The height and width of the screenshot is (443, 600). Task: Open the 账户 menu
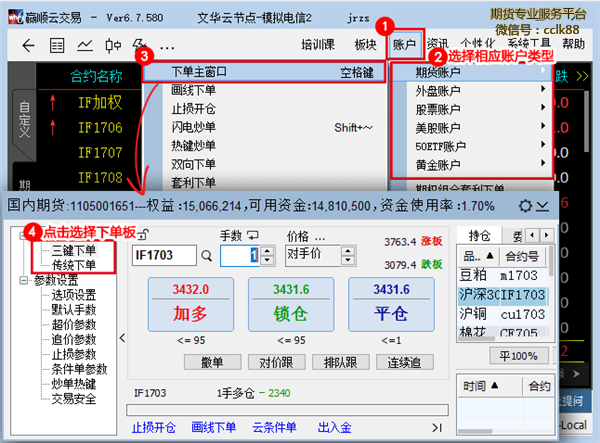[405, 45]
